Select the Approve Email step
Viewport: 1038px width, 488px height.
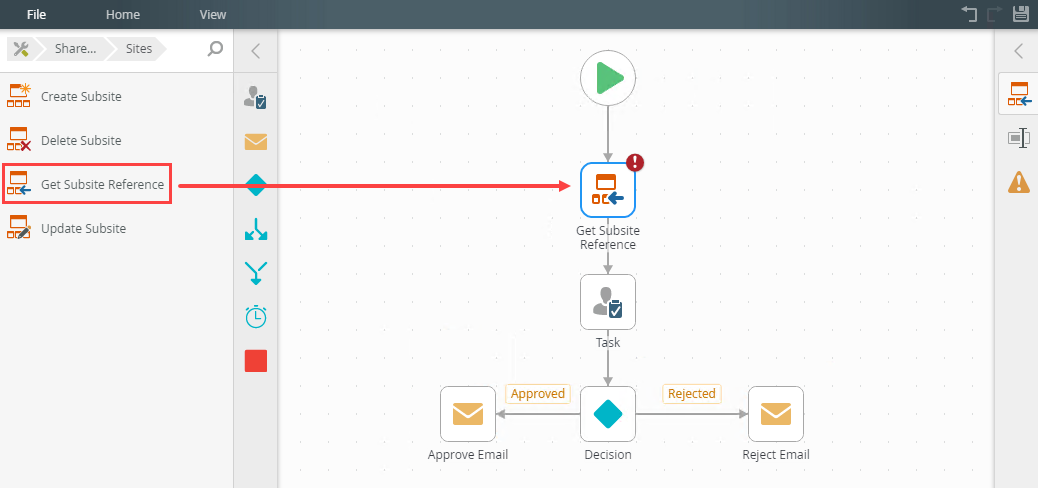tap(468, 414)
